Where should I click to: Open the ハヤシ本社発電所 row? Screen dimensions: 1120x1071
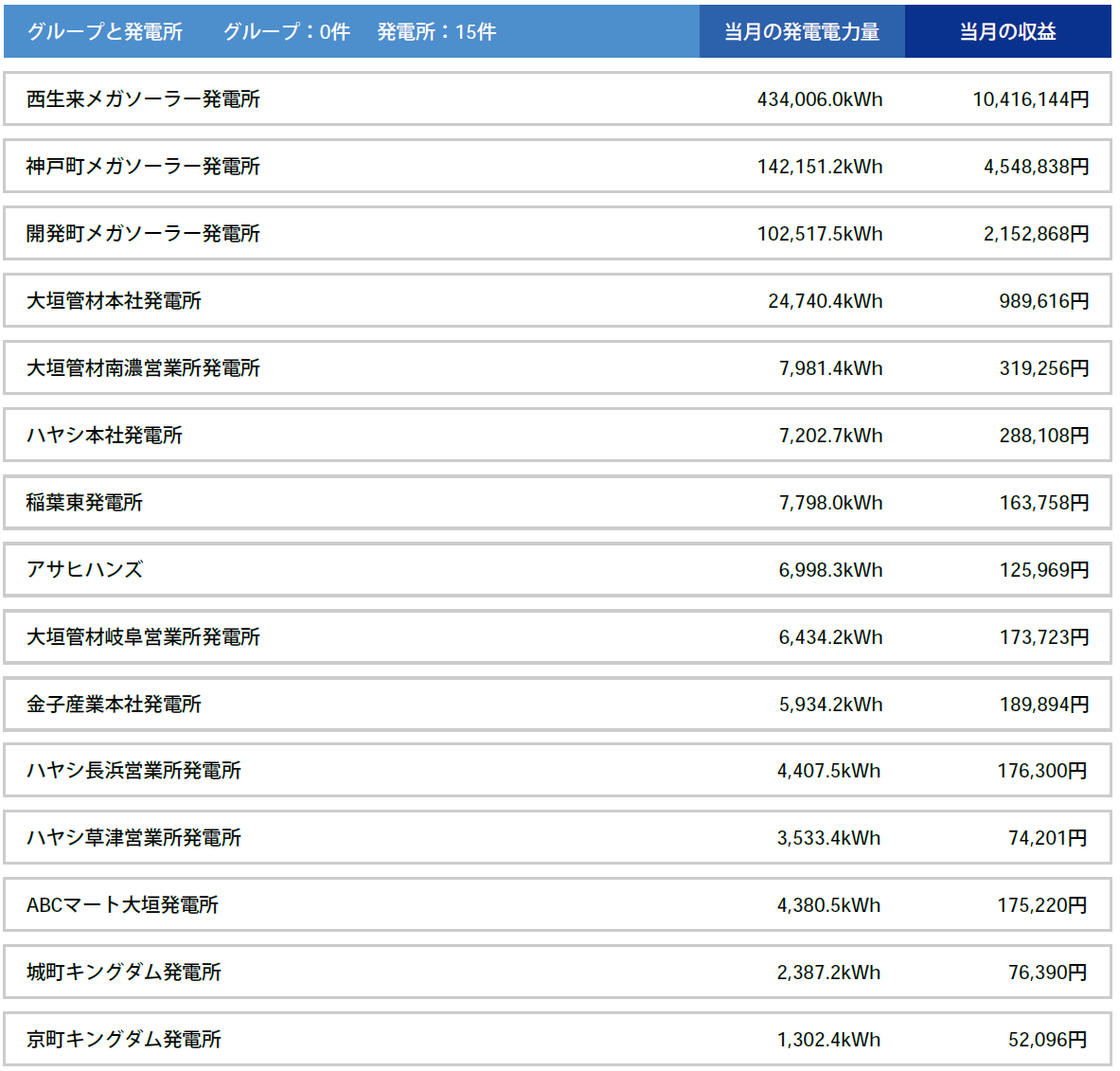557,435
